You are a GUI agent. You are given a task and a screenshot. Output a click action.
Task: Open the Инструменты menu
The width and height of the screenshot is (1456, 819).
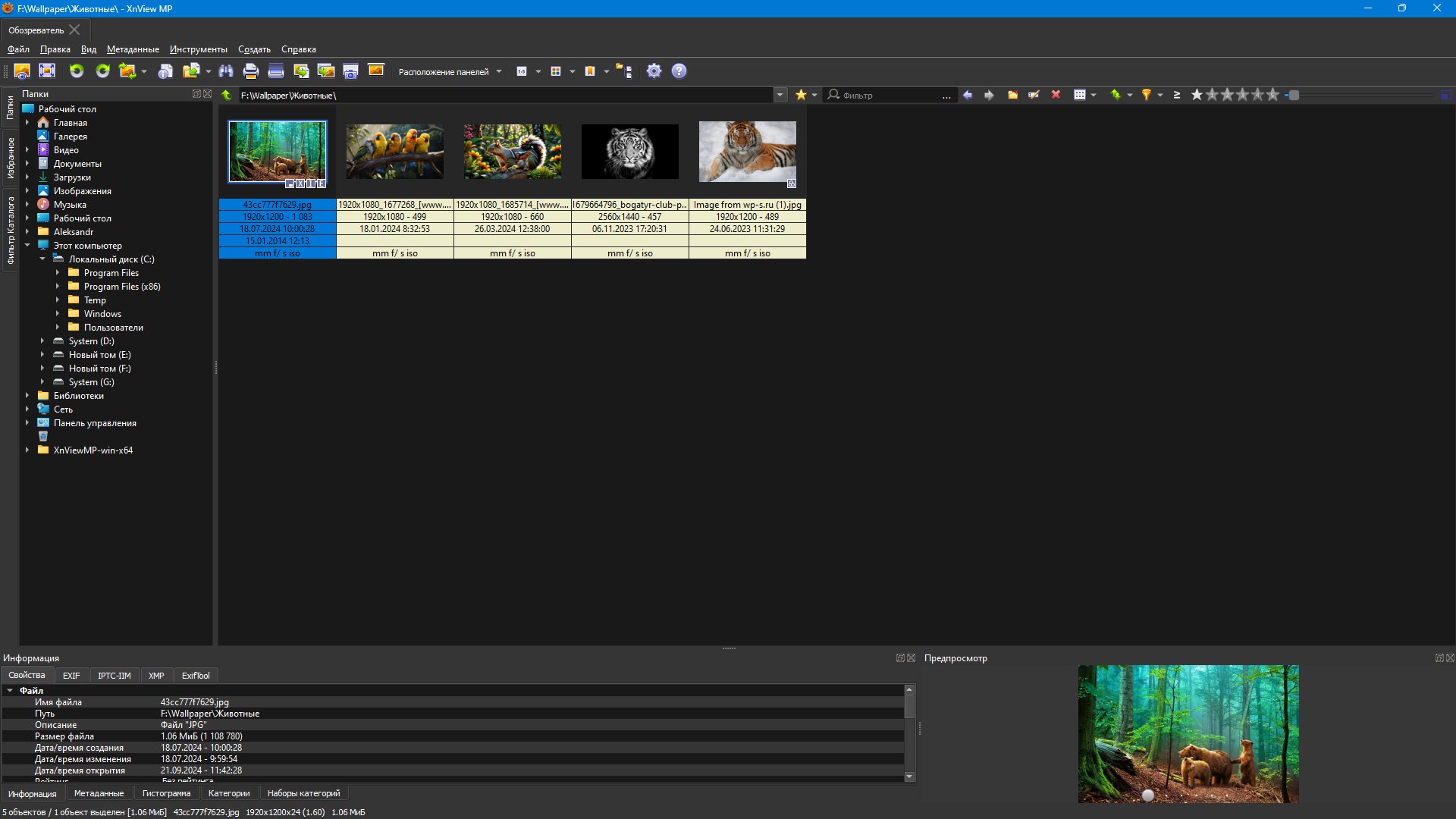tap(198, 49)
